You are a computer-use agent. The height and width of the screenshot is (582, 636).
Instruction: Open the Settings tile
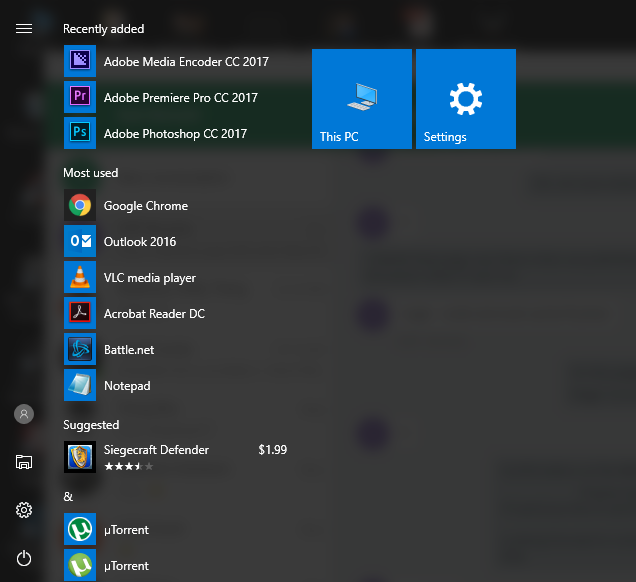click(x=466, y=99)
